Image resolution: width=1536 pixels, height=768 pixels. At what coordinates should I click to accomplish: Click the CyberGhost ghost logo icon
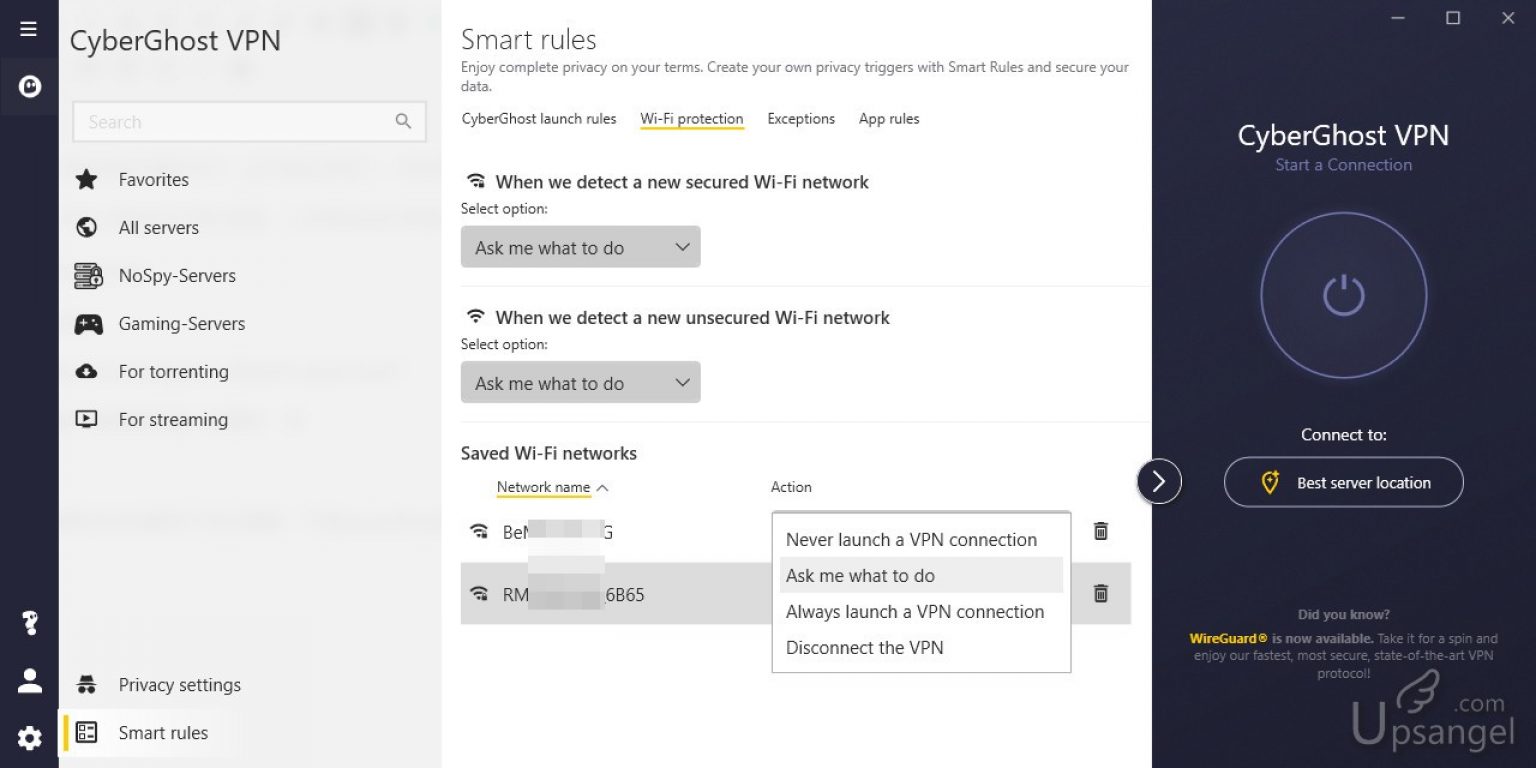[x=29, y=87]
